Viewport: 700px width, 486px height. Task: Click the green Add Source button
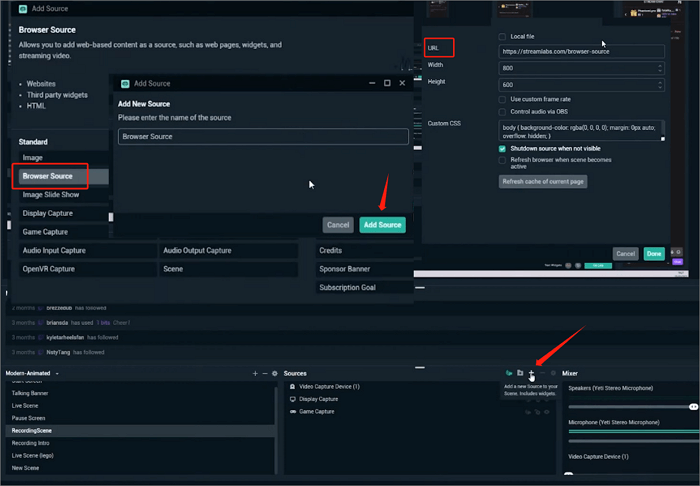(x=382, y=225)
